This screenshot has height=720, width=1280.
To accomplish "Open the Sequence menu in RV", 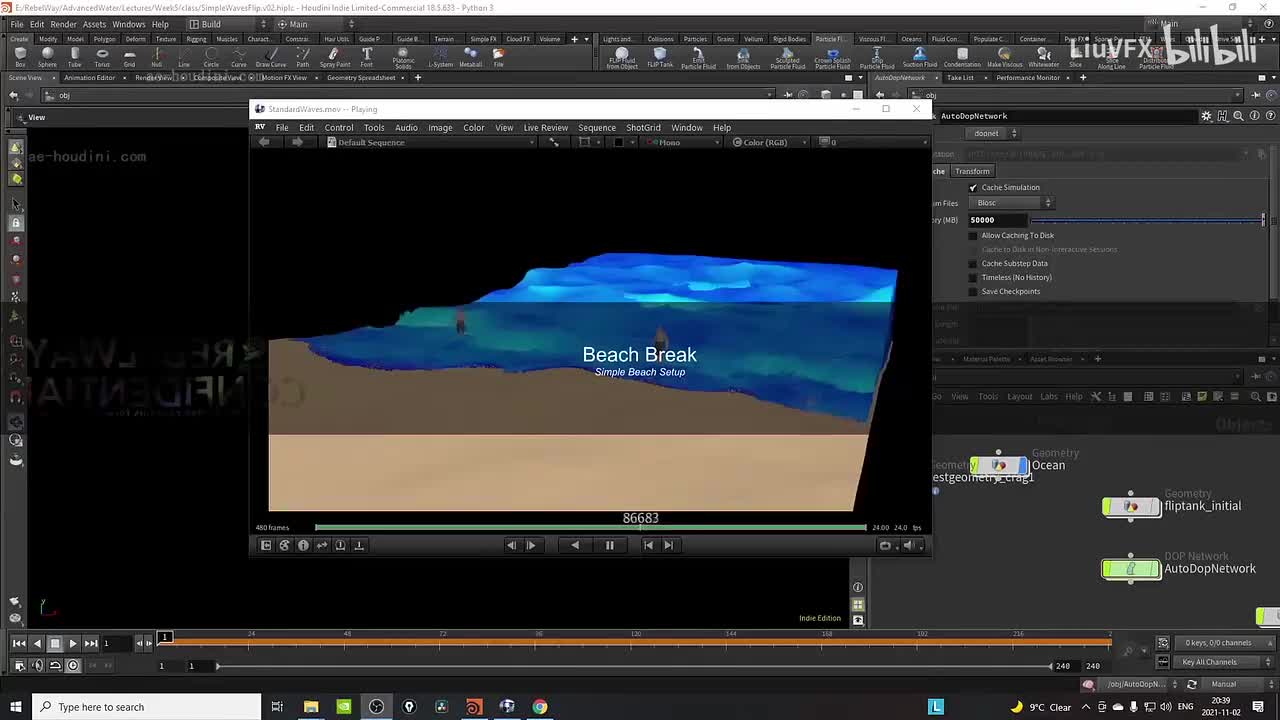I will (596, 127).
